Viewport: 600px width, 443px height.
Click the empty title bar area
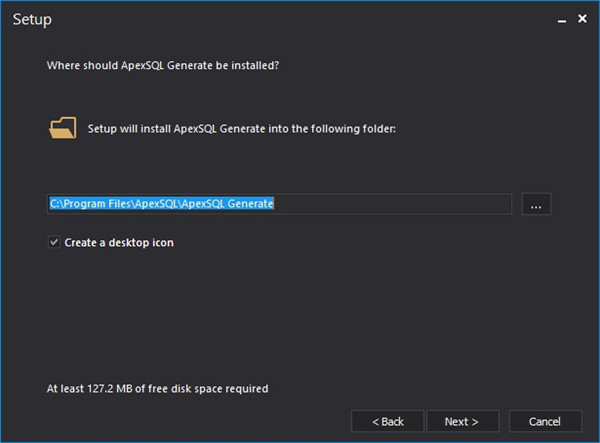click(x=300, y=19)
